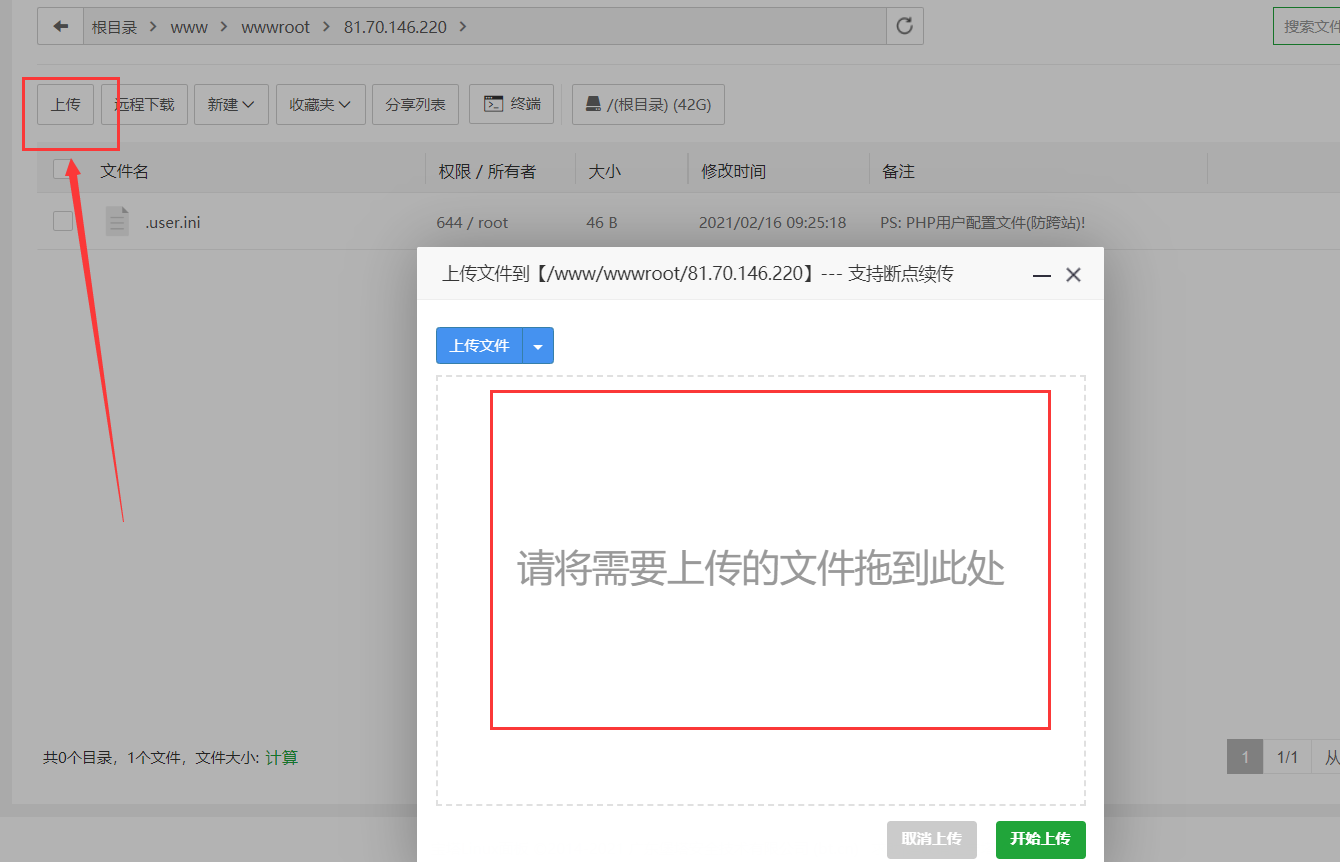Image resolution: width=1340 pixels, height=862 pixels.
Task: Expand the 收藏夹 favorites dropdown
Action: pos(320,104)
